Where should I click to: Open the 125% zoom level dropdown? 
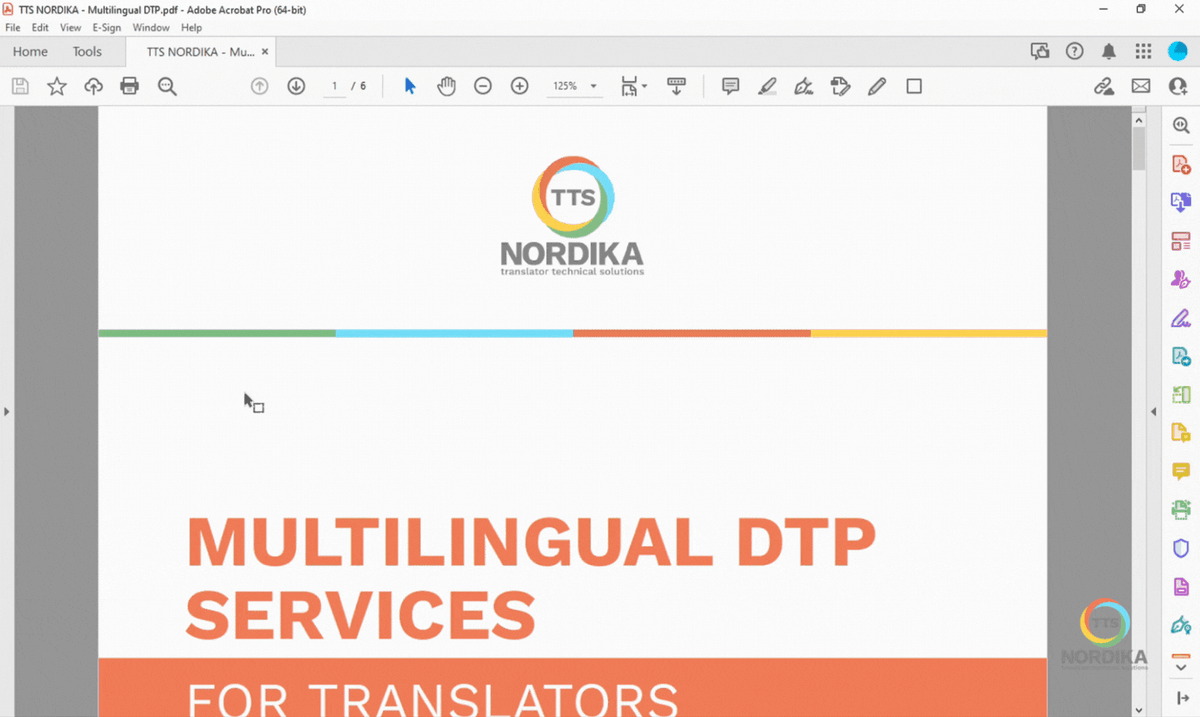coord(574,86)
